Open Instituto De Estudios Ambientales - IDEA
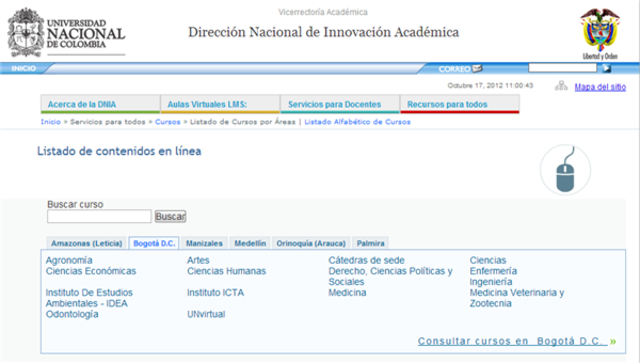This screenshot has height=363, width=640. (x=89, y=298)
